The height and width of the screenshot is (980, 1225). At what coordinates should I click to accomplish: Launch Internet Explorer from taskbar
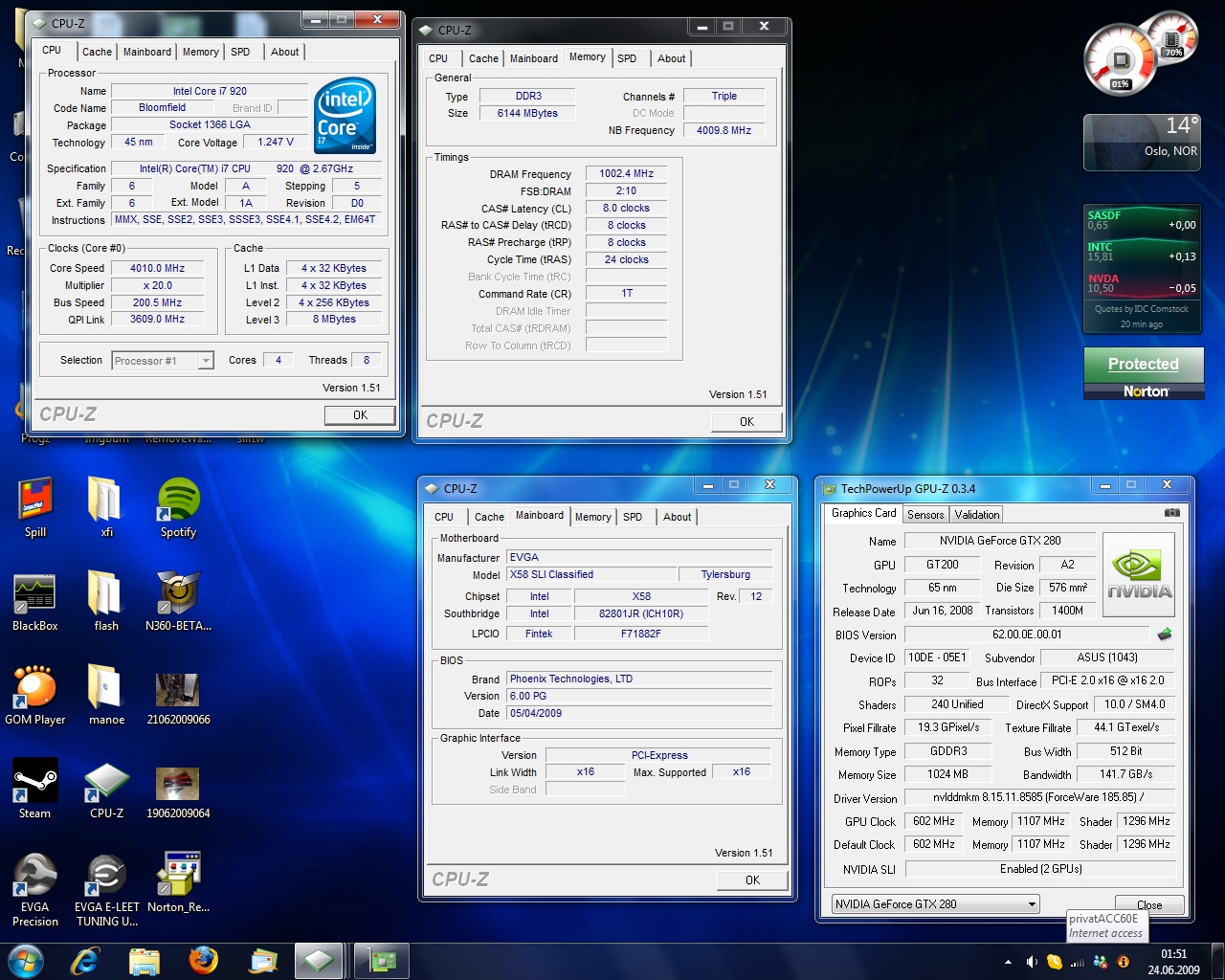pyautogui.click(x=85, y=960)
